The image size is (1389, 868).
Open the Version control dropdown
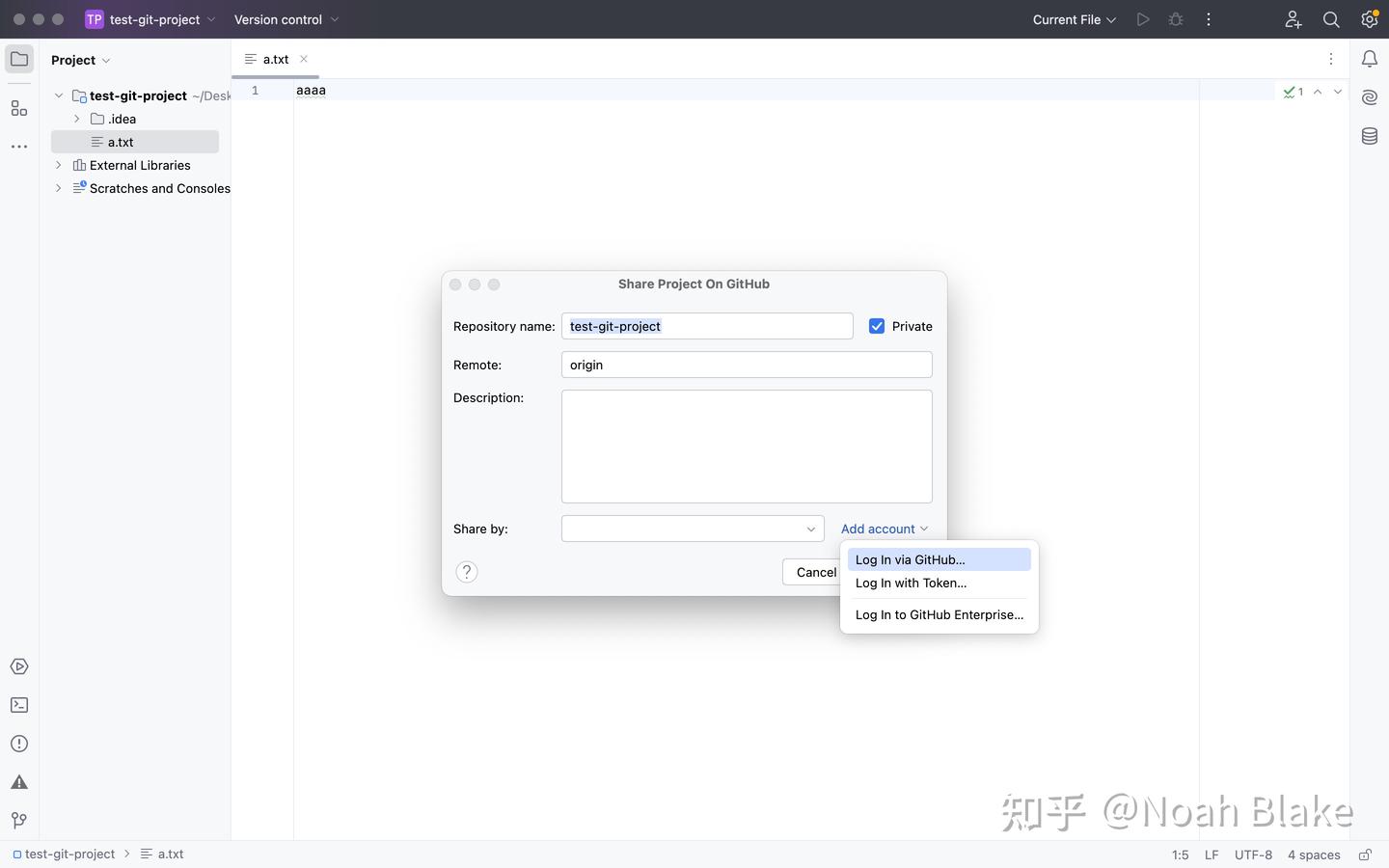(x=286, y=19)
